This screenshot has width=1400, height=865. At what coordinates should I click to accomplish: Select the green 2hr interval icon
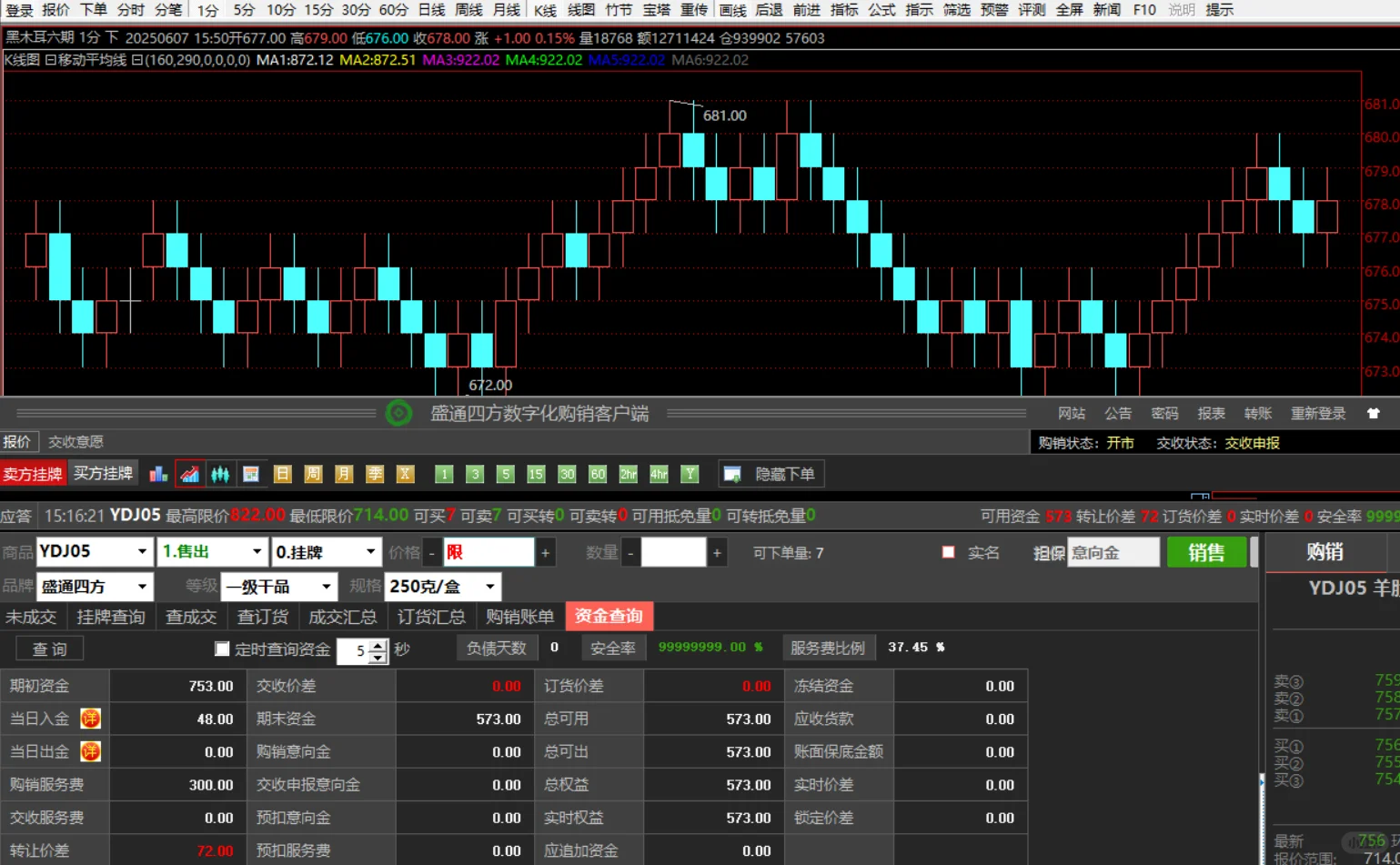[x=629, y=474]
